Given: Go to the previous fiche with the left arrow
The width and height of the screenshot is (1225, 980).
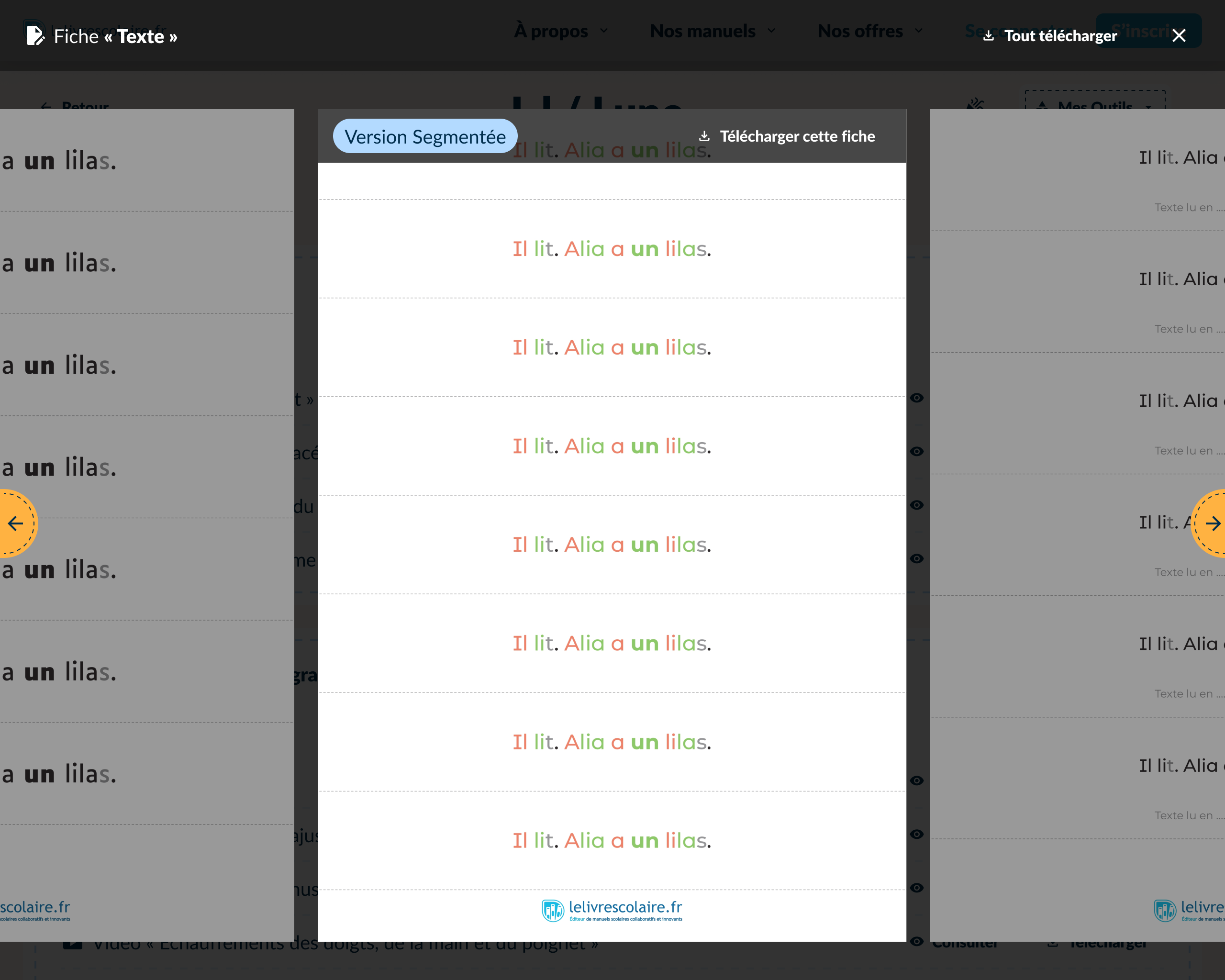Looking at the screenshot, I should coord(16,523).
